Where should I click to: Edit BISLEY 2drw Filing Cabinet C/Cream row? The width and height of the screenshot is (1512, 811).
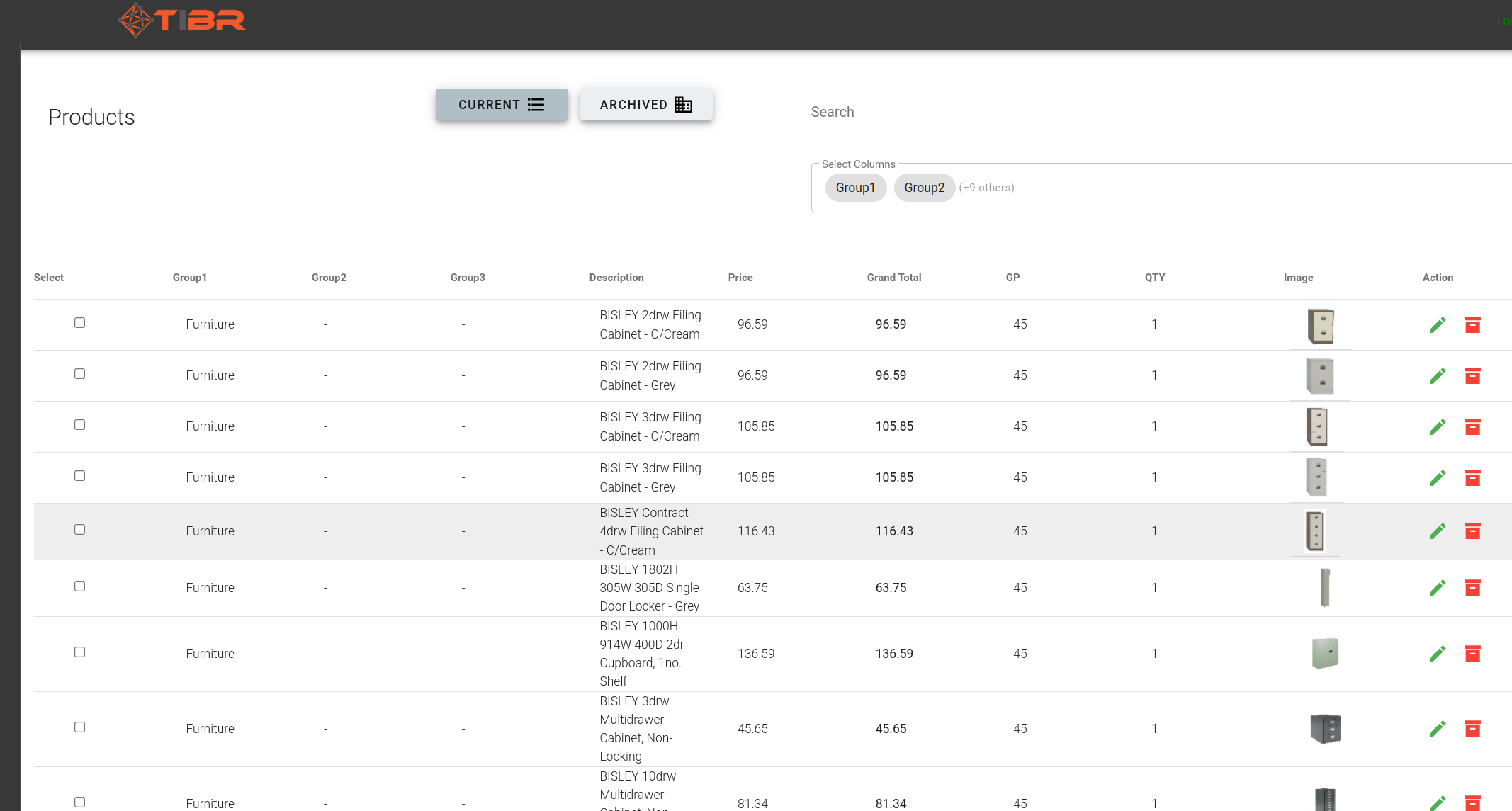[x=1438, y=325]
